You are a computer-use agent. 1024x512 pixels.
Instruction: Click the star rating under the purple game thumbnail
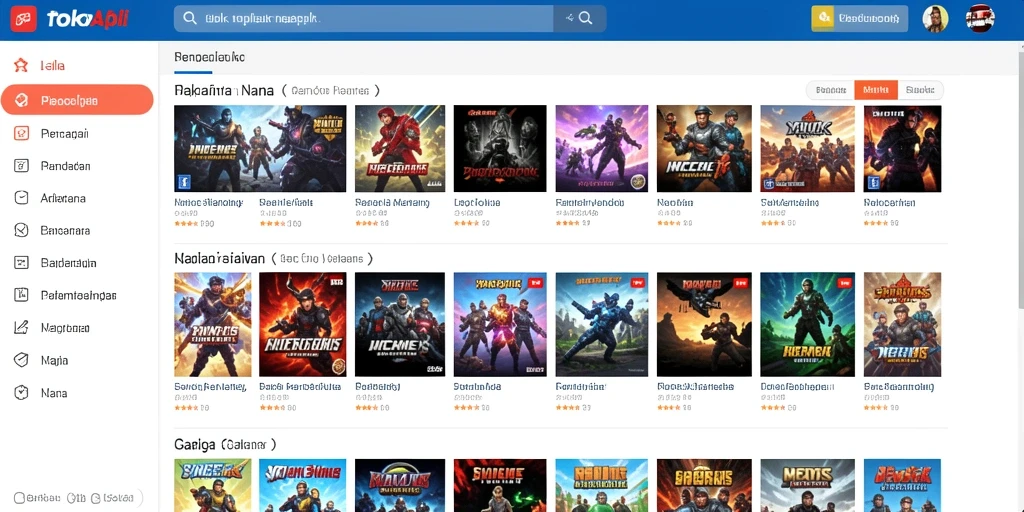568,223
